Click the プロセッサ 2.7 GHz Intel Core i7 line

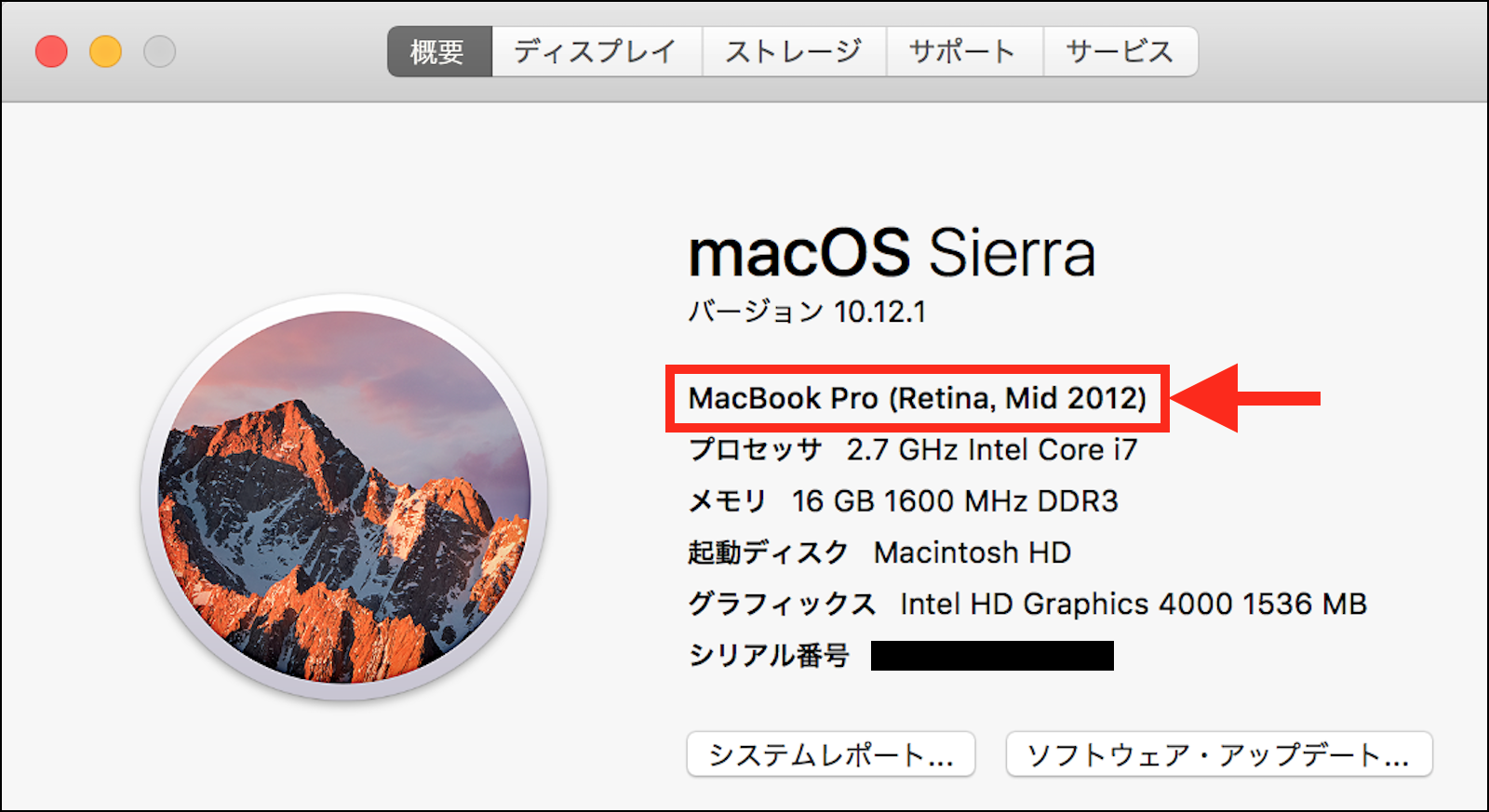coord(912,450)
